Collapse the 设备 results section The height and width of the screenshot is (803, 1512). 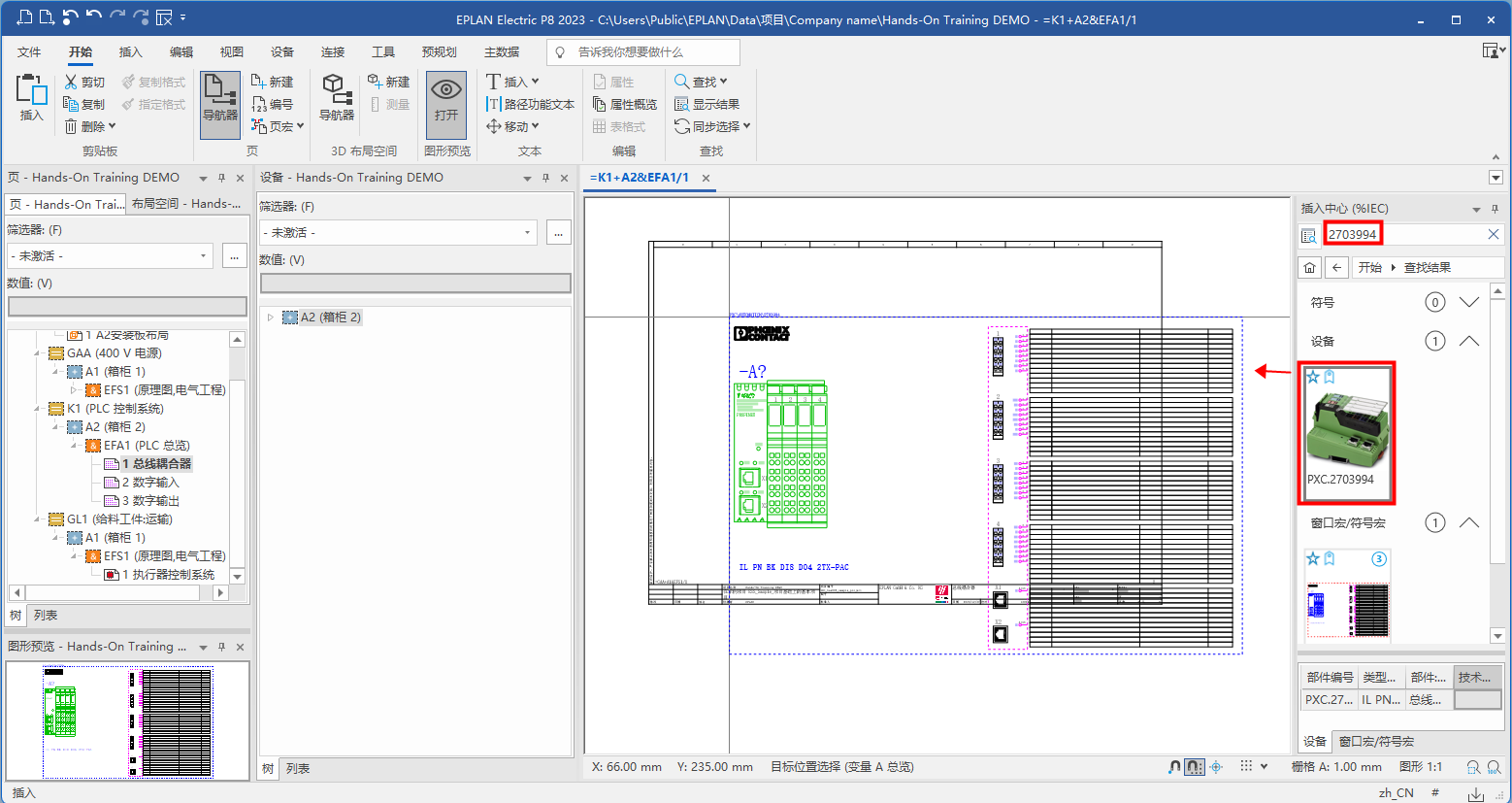point(1468,341)
